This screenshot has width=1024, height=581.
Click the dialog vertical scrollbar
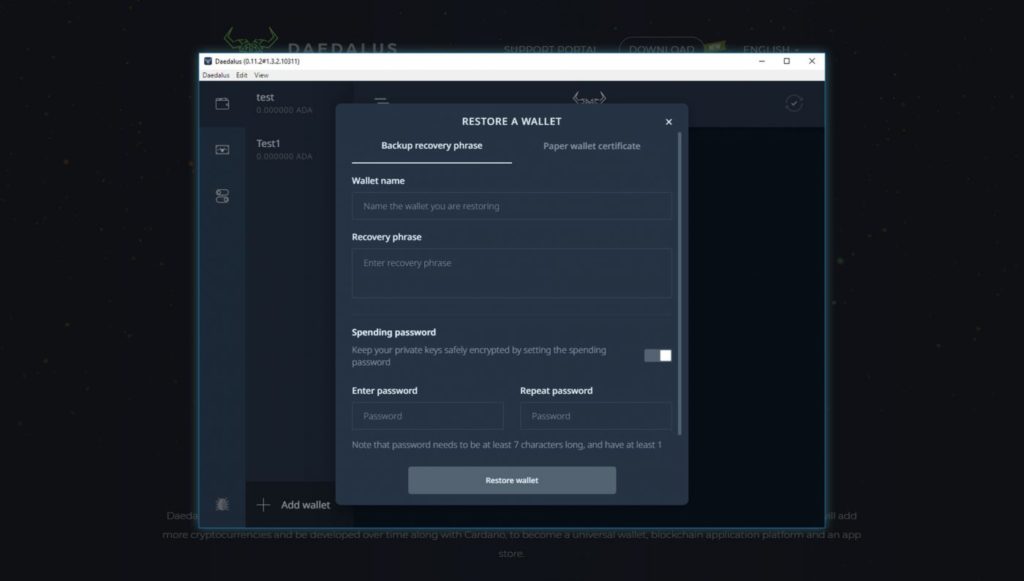(680, 284)
